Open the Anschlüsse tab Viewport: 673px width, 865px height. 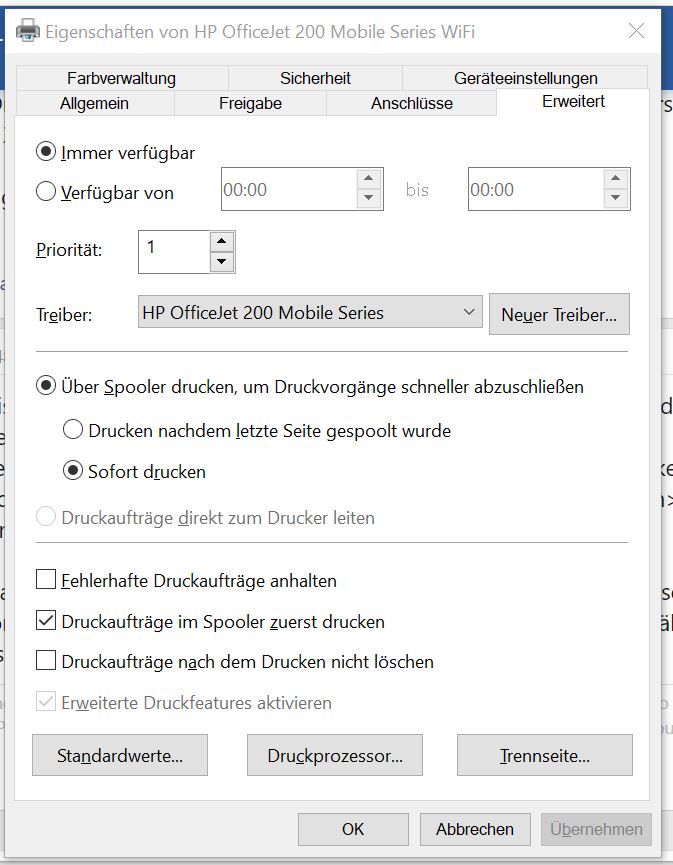[412, 103]
